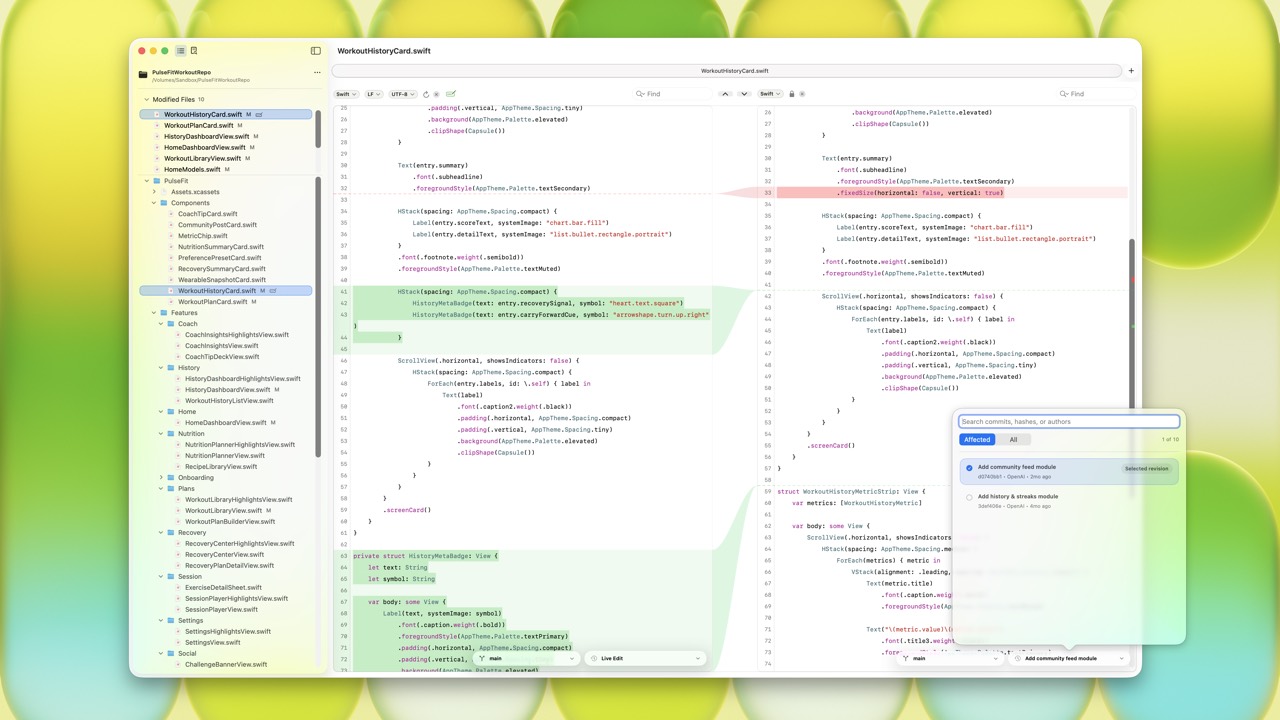Click the lock icon in right pane toolbar
Screen dimensions: 1280x720
(x=792, y=94)
